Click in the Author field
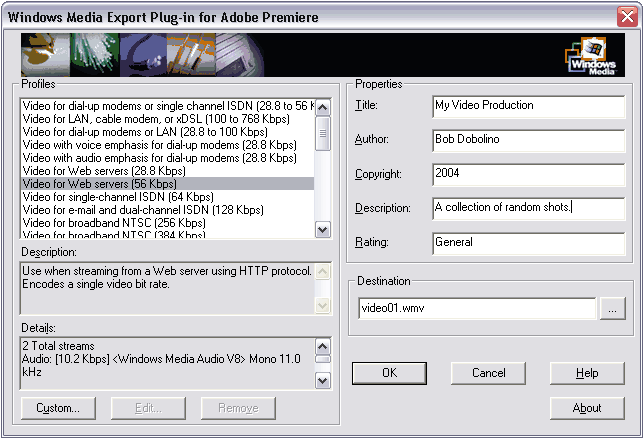The height and width of the screenshot is (439, 644). pos(529,140)
